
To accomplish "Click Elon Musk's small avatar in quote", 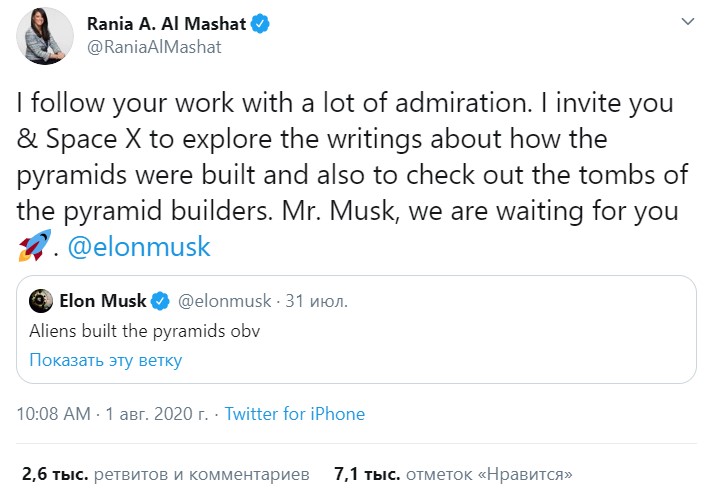I will (x=40, y=301).
